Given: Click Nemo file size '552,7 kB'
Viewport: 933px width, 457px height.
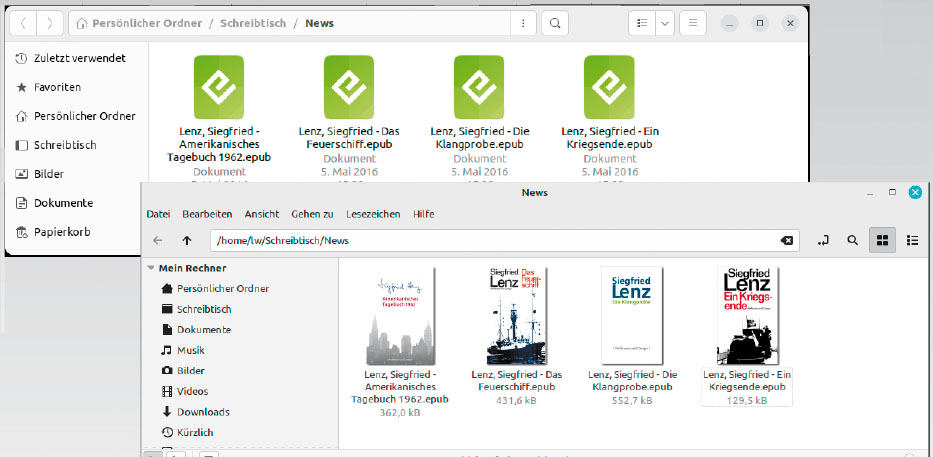Looking at the screenshot, I should (632, 400).
